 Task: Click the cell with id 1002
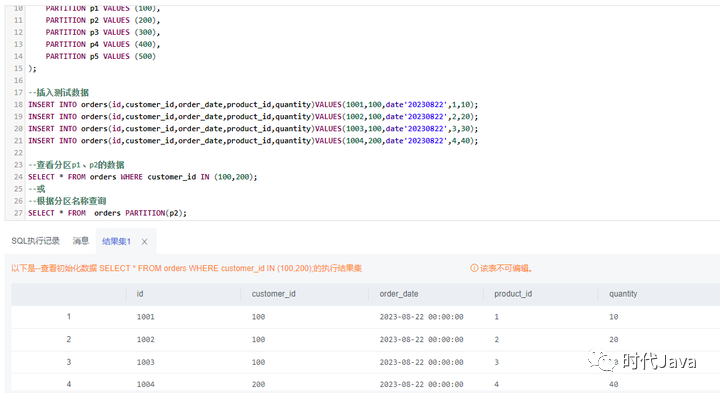(x=146, y=340)
